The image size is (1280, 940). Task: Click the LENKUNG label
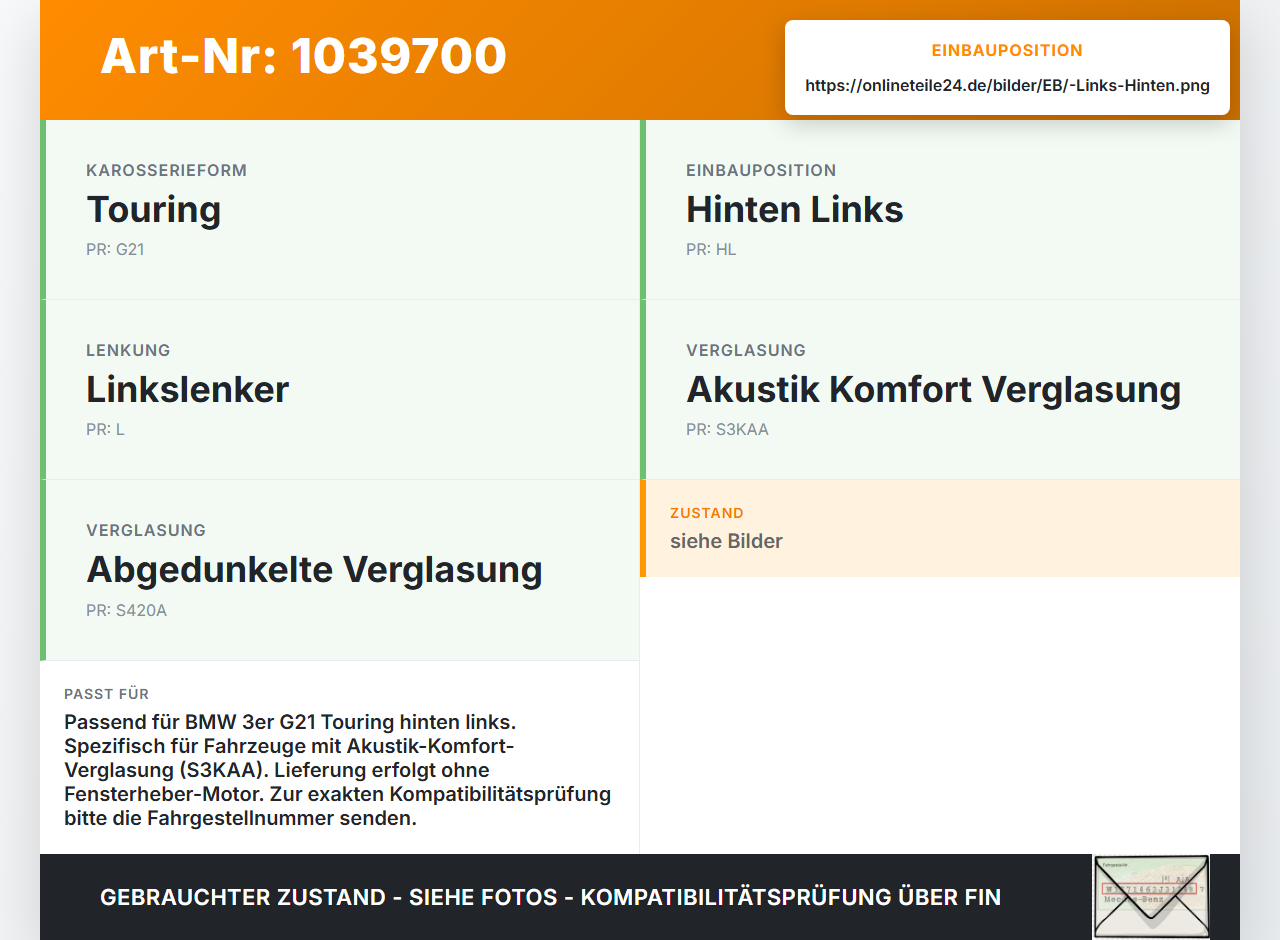(128, 350)
